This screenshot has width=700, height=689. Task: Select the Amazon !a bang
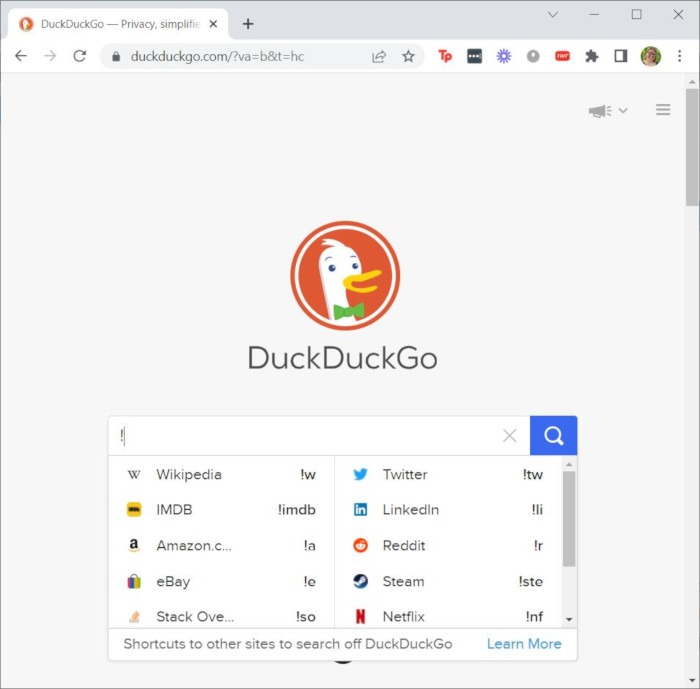(221, 545)
